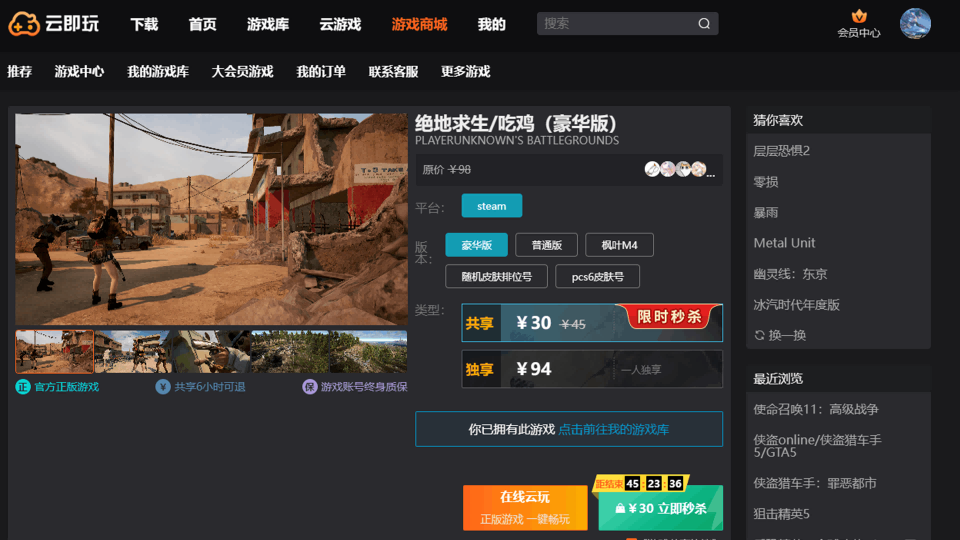Select the fourth forest thumbnail
This screenshot has height=540, width=960.
(290, 352)
